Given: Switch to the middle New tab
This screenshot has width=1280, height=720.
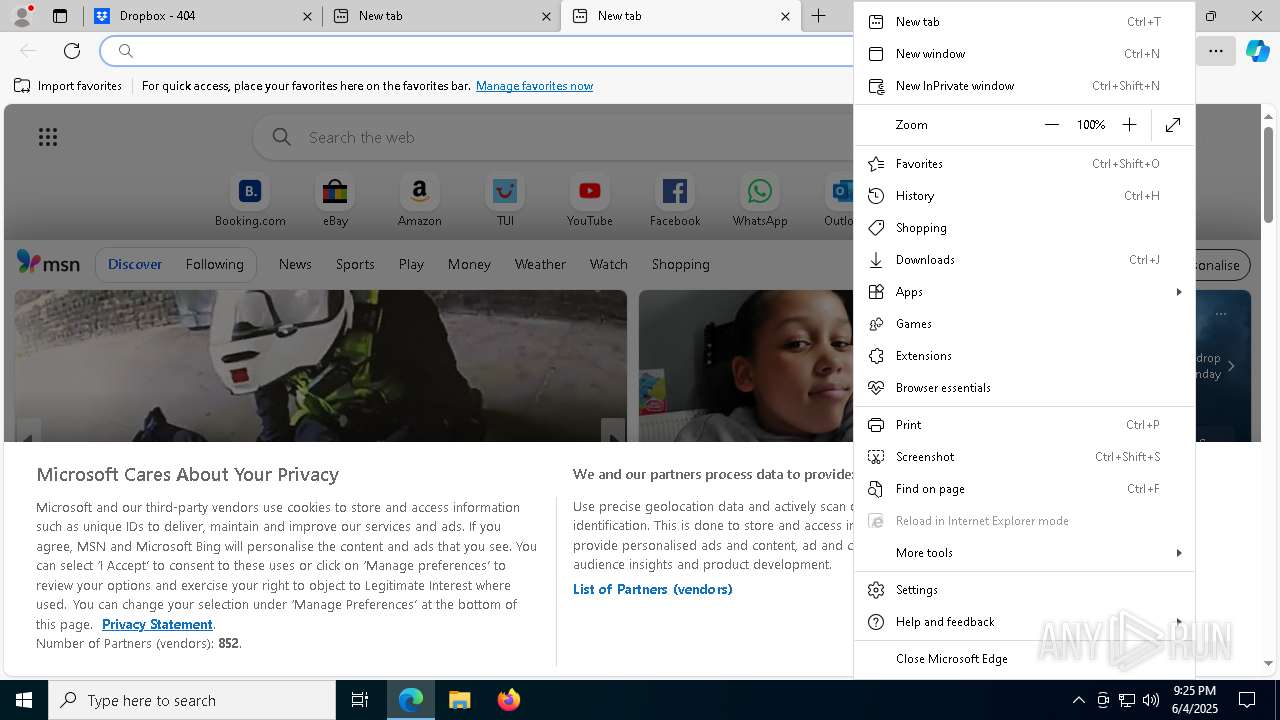Looking at the screenshot, I should 443,16.
